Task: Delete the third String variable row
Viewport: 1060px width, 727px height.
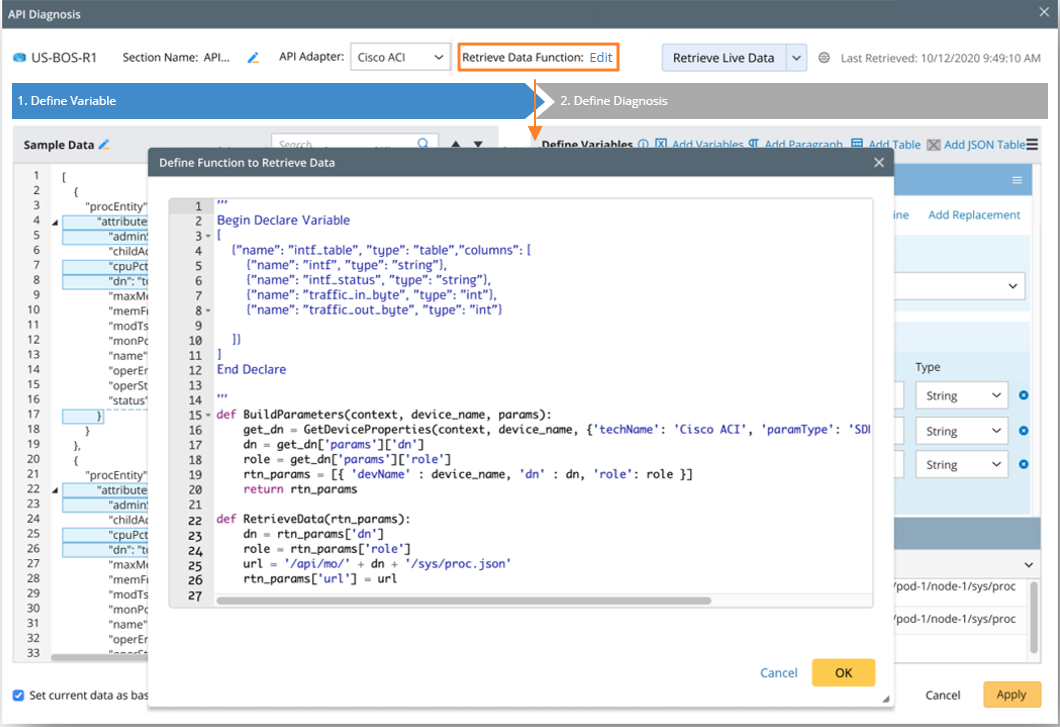Action: tap(1023, 465)
